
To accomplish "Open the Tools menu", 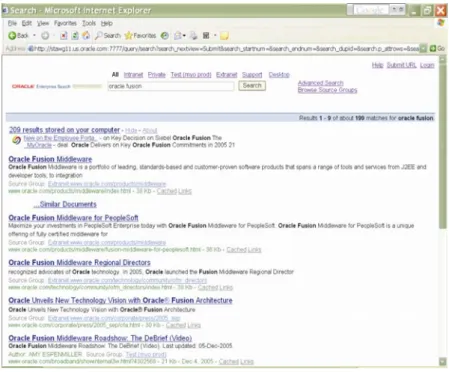I will 89,23.
